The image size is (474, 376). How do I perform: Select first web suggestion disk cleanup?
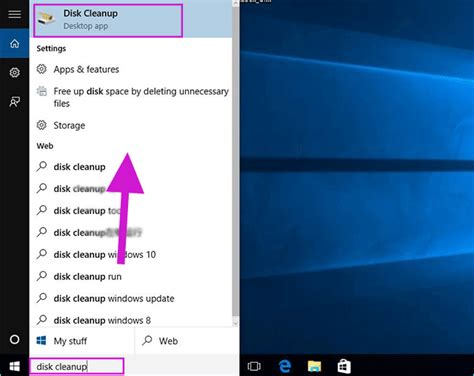tap(132, 167)
